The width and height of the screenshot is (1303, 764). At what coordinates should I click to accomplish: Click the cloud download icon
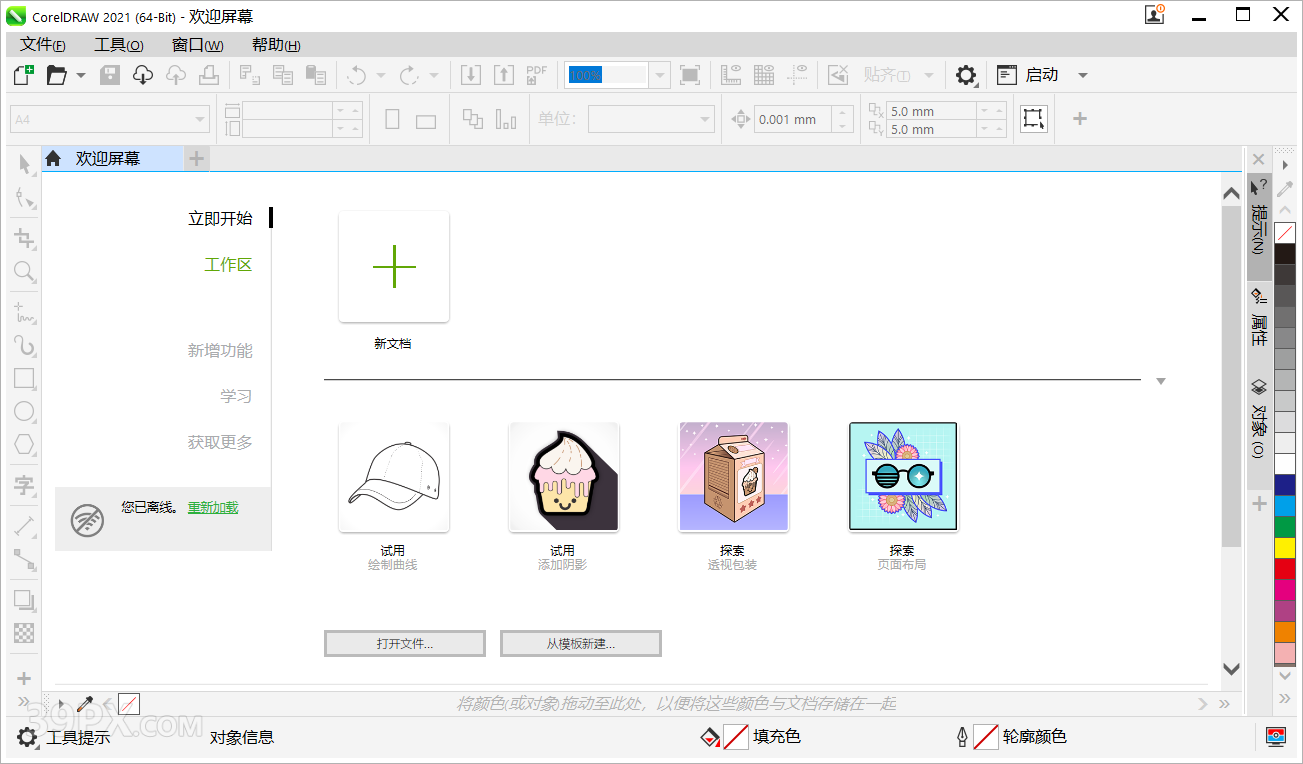click(143, 75)
